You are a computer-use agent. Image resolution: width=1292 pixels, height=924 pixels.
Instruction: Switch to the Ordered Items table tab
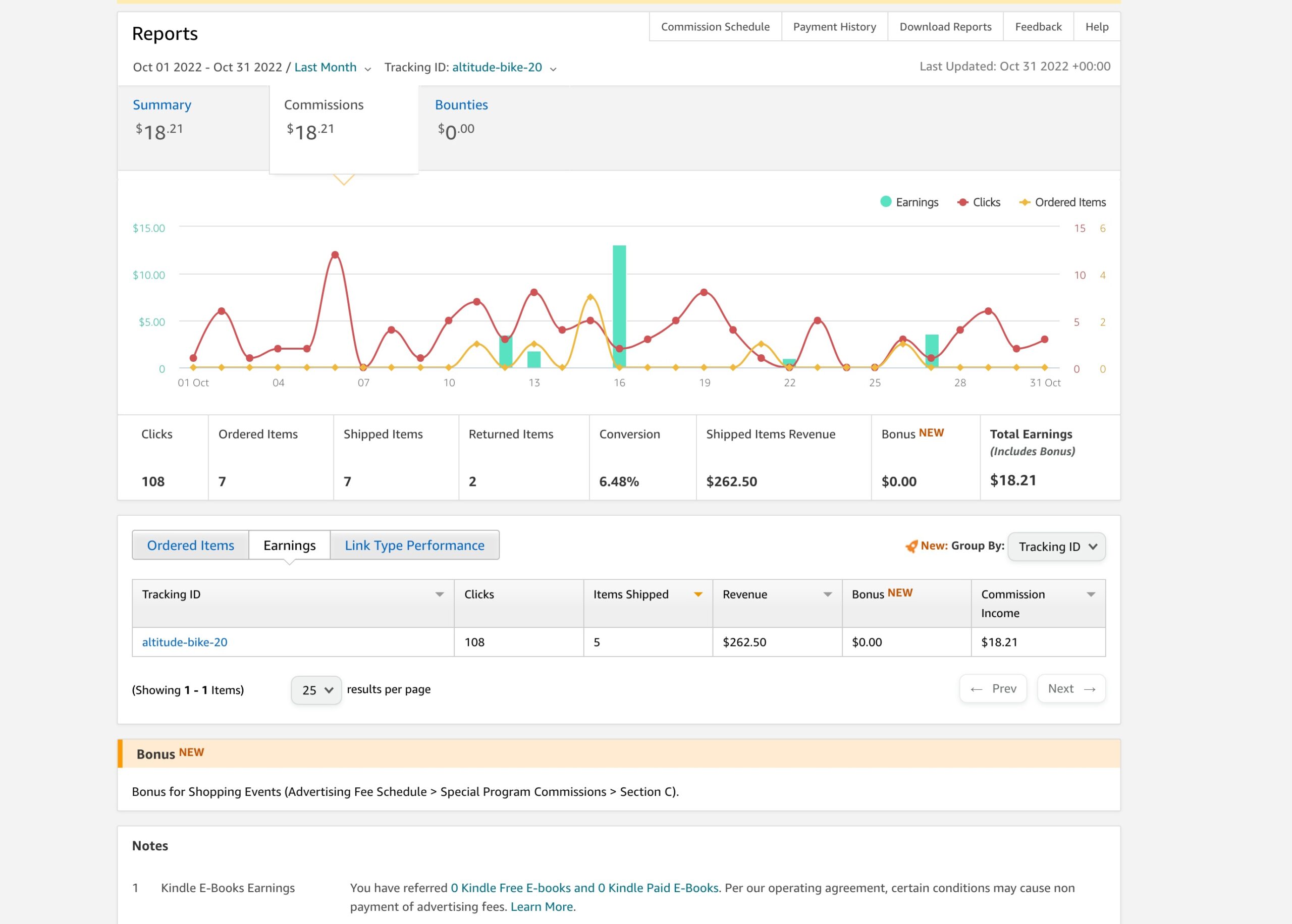point(191,545)
